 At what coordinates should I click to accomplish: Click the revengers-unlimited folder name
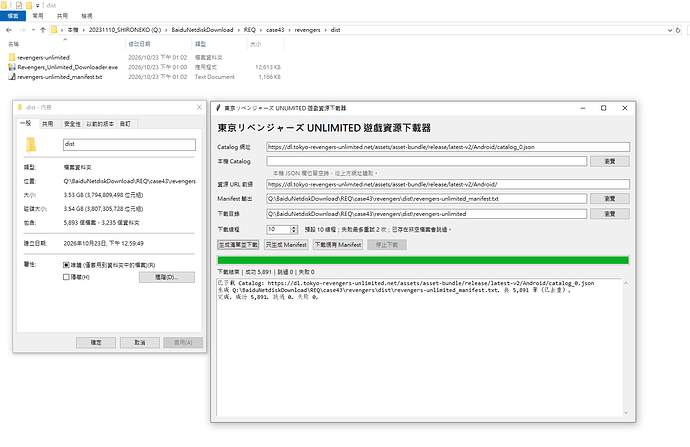click(x=44, y=58)
